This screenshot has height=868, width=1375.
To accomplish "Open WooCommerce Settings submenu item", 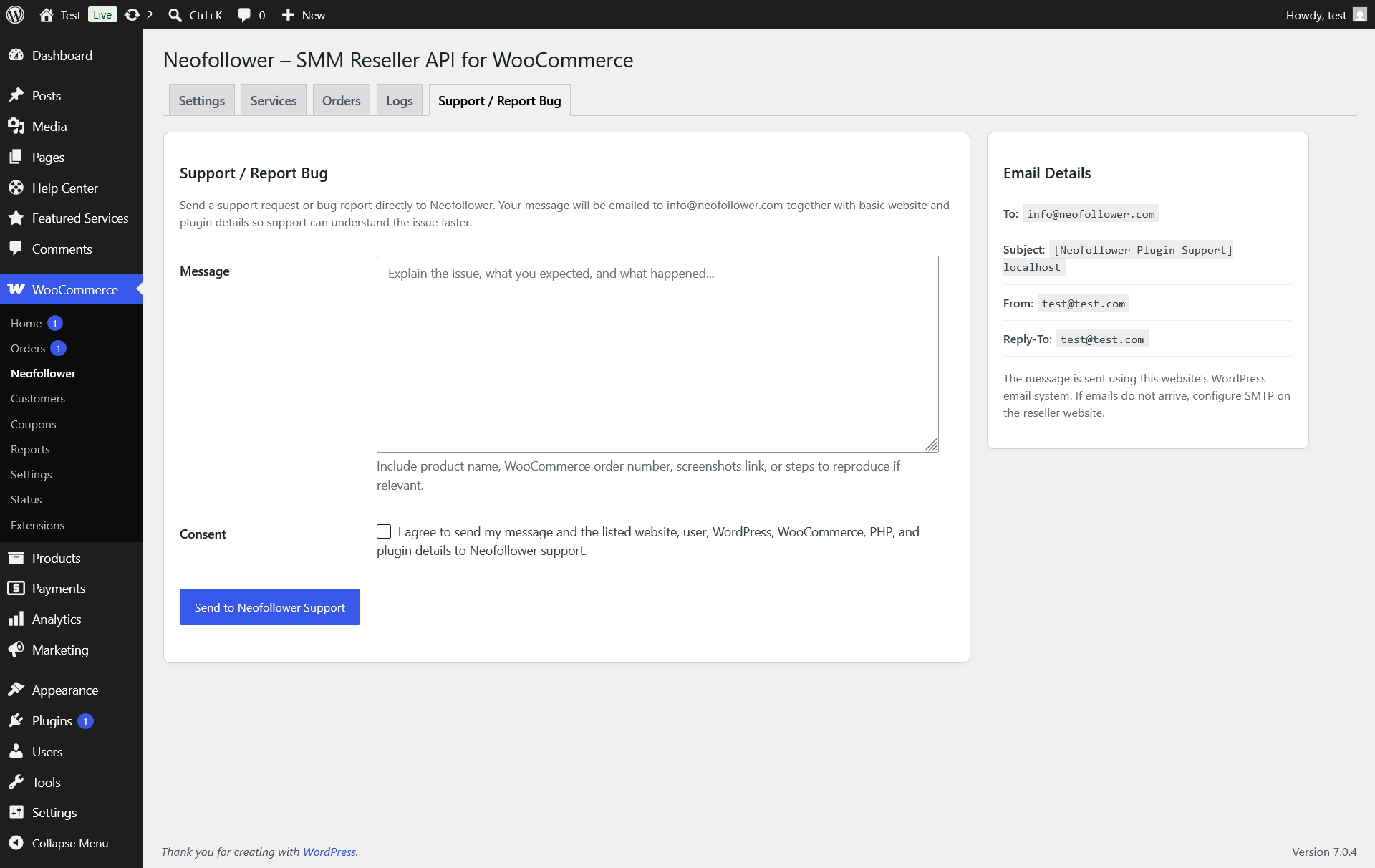I will click(x=32, y=474).
